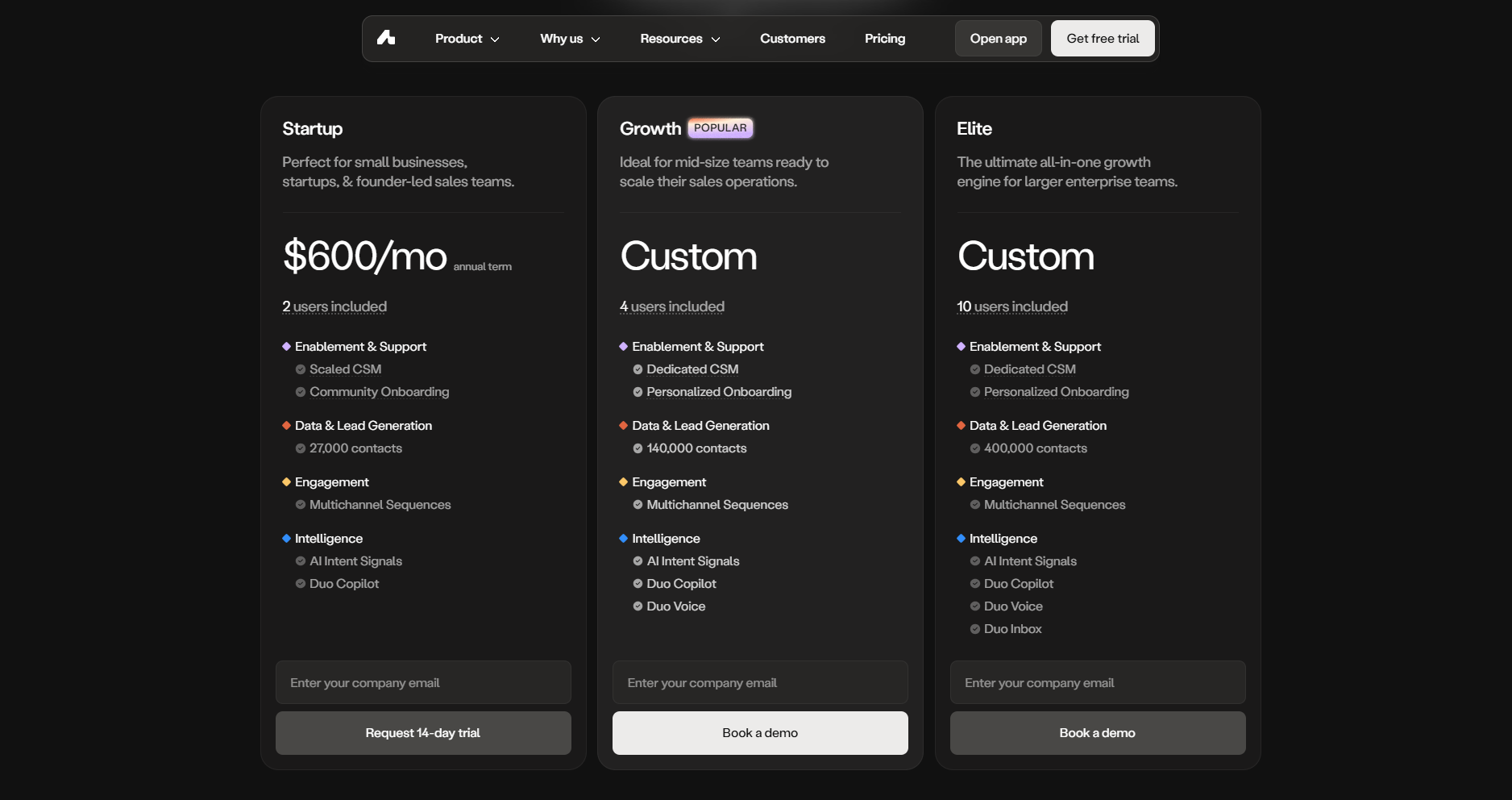The height and width of the screenshot is (800, 1512).
Task: Focus Elite plan company email field
Action: coord(1098,682)
